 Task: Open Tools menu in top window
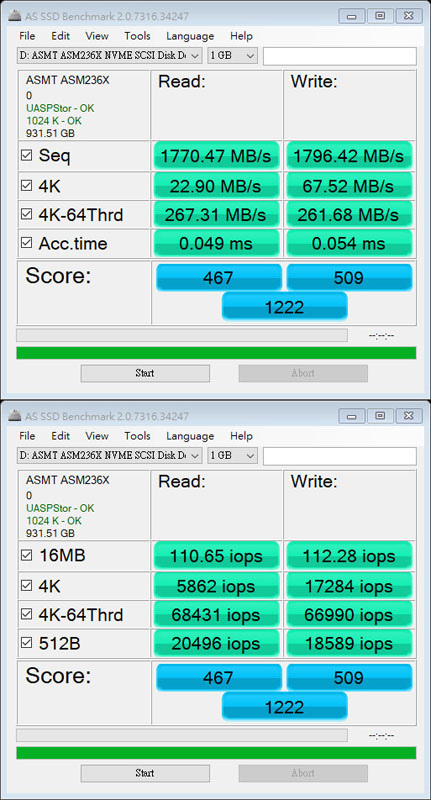click(x=137, y=36)
